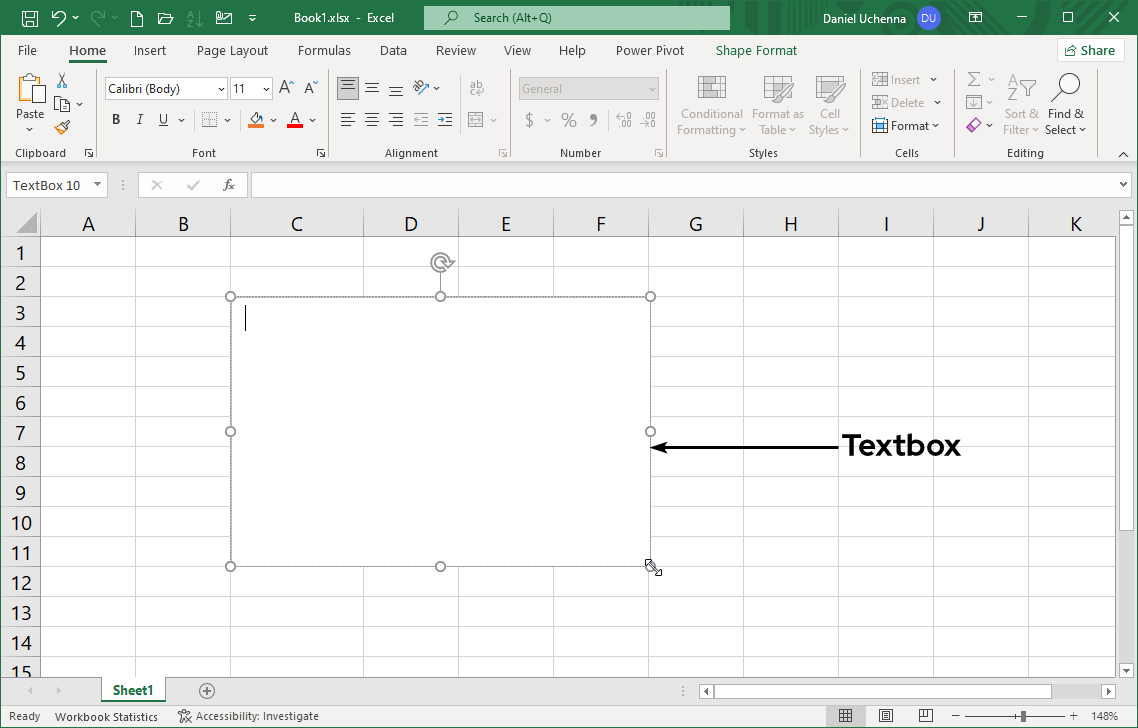This screenshot has height=728, width=1138.
Task: Click the AutoSum icon
Action: [x=974, y=79]
